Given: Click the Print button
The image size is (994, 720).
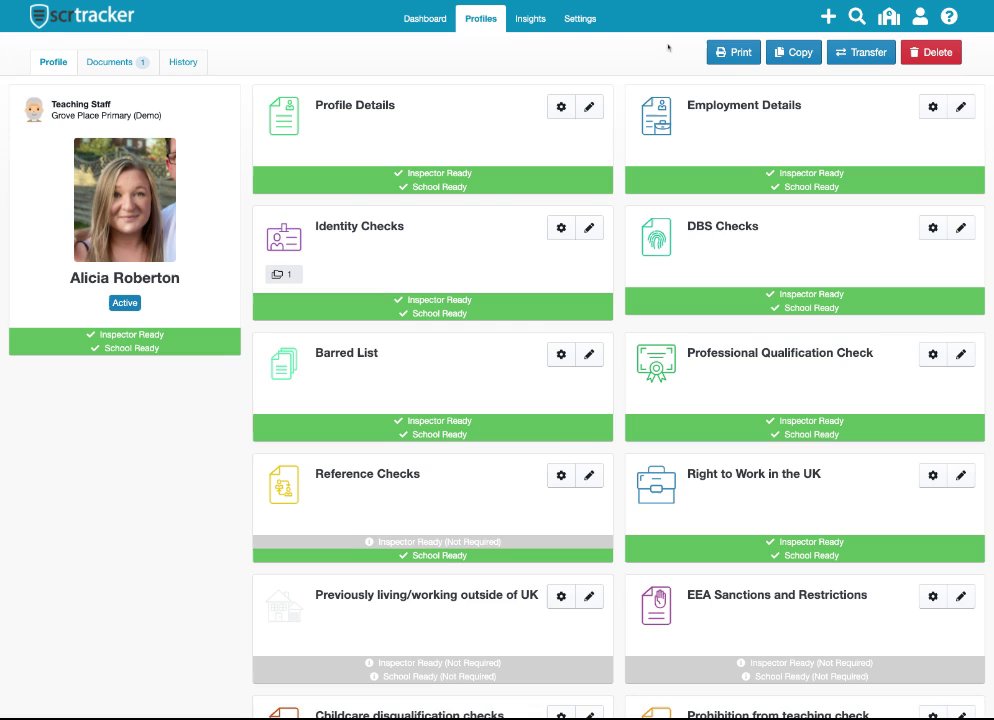Looking at the screenshot, I should [x=733, y=53].
